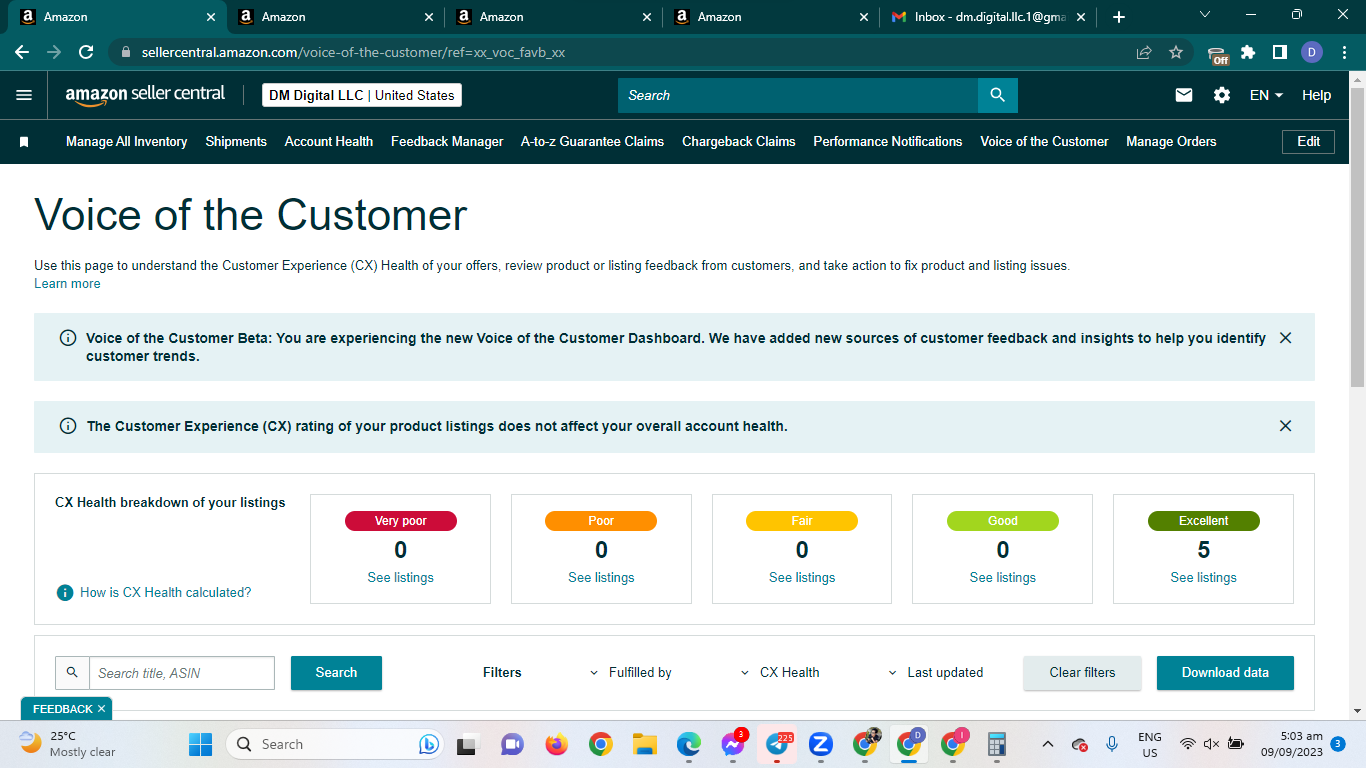The width and height of the screenshot is (1366, 768).
Task: Click the browser forward arrow
Action: (54, 52)
